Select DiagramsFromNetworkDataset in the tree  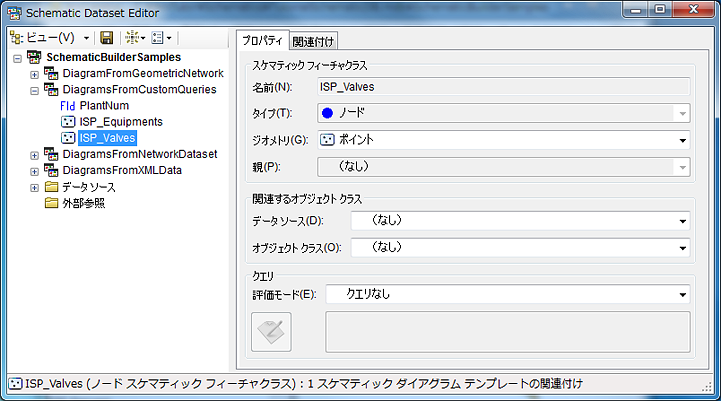pos(140,154)
